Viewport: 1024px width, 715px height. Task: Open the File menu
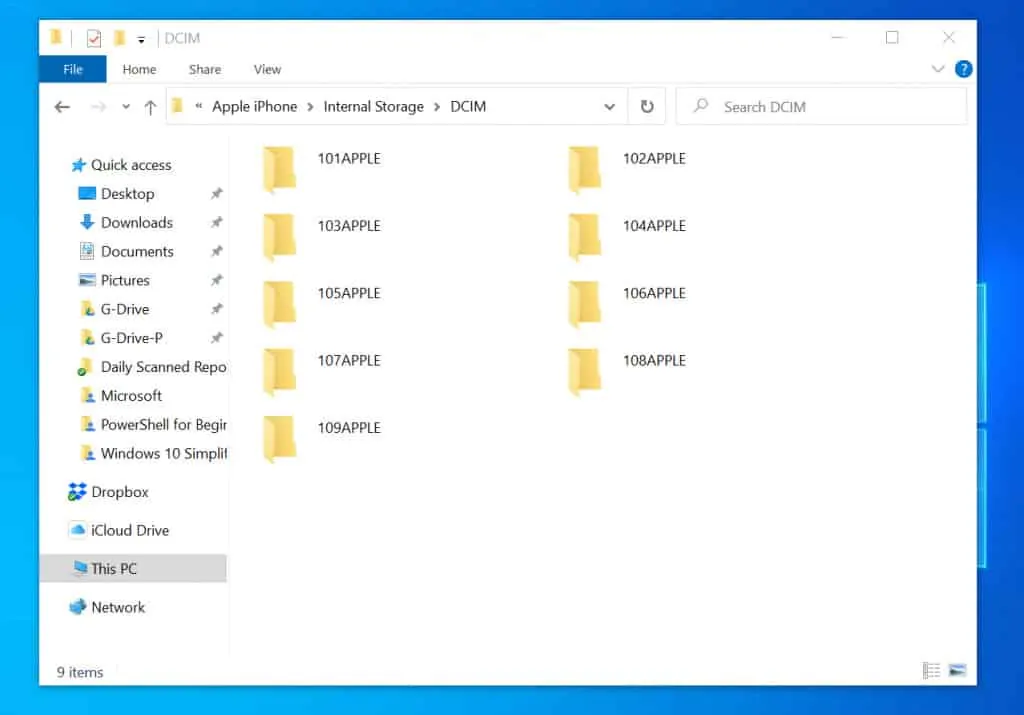click(x=72, y=69)
